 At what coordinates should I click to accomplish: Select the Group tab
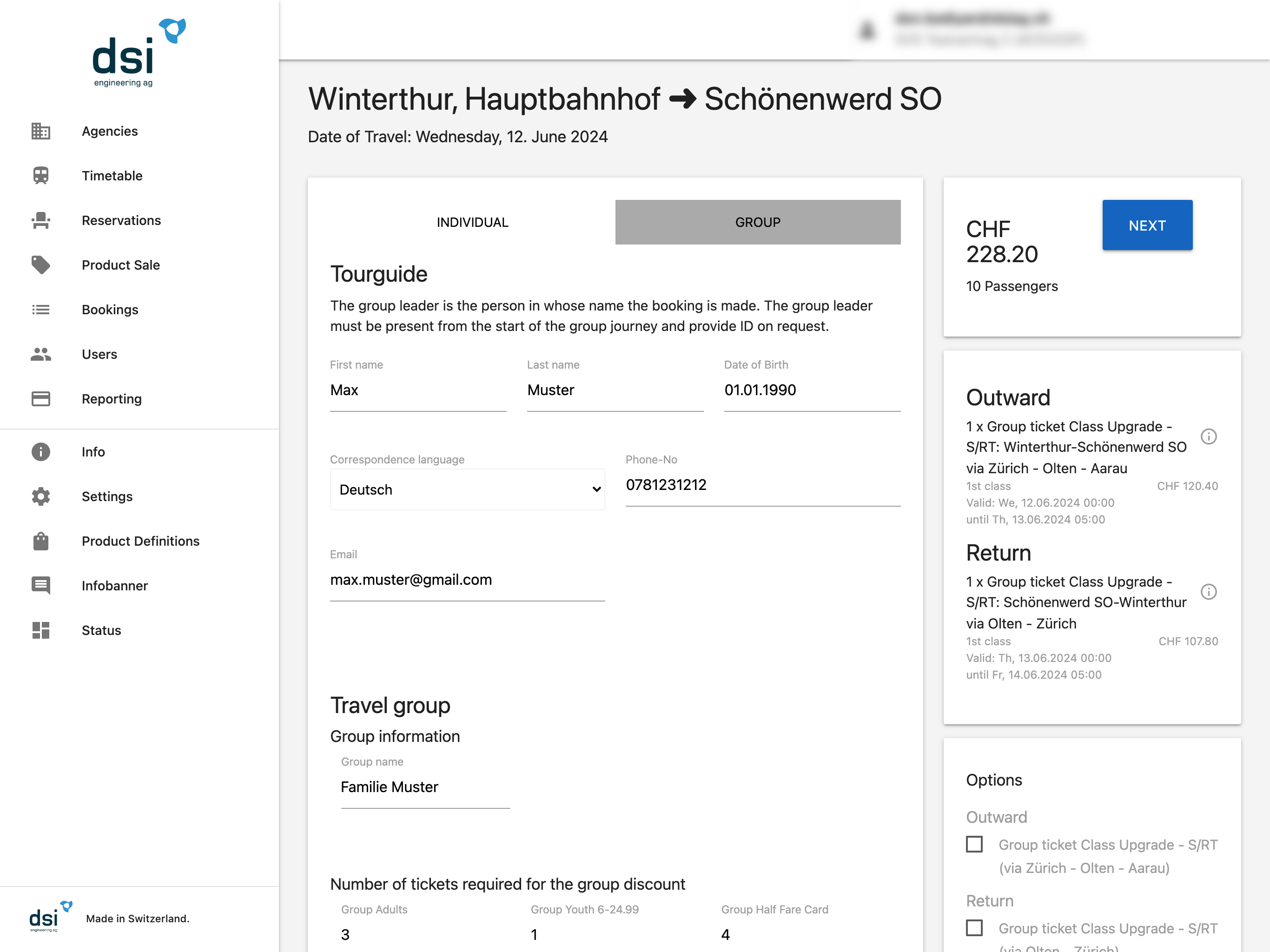click(x=757, y=222)
